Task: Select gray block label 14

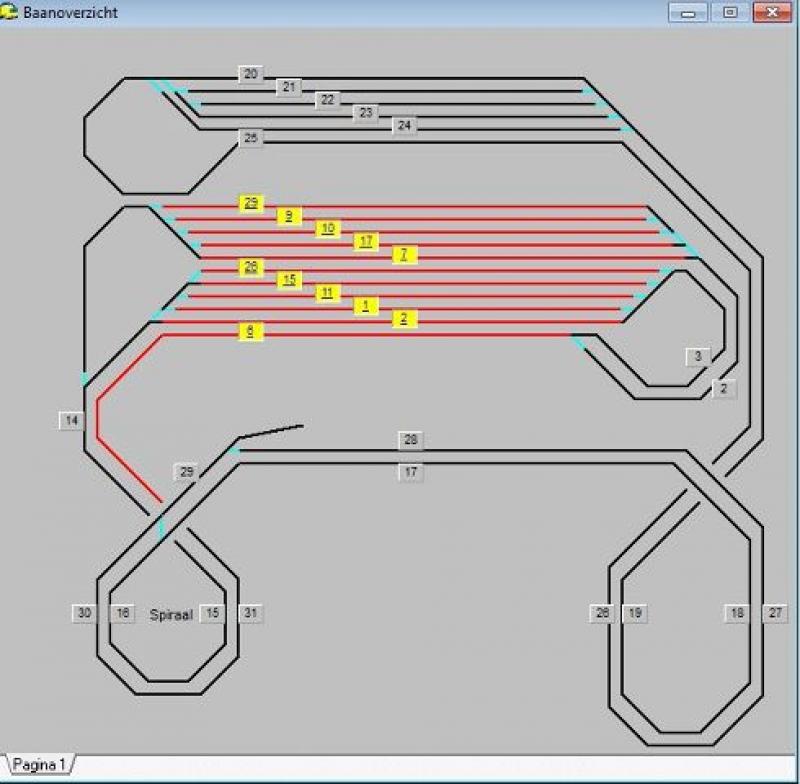Action: (x=72, y=421)
